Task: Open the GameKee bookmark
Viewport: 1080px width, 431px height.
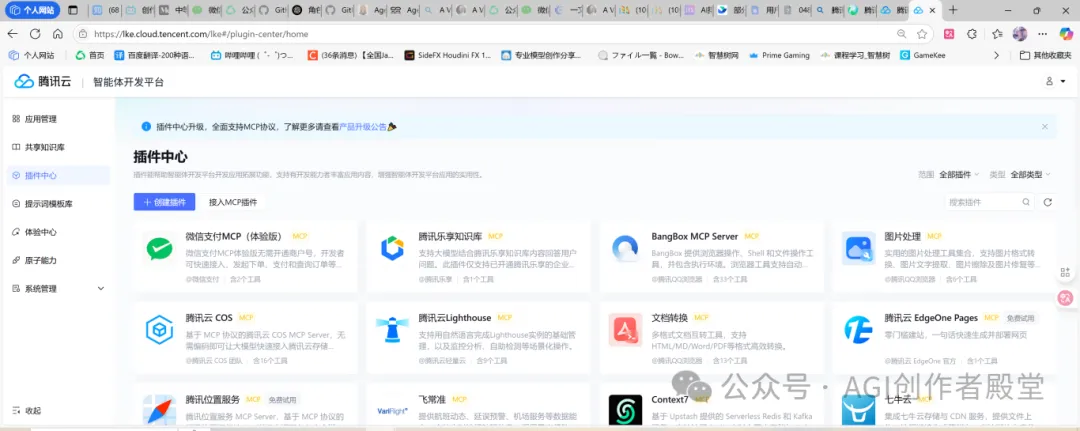Action: 922,55
